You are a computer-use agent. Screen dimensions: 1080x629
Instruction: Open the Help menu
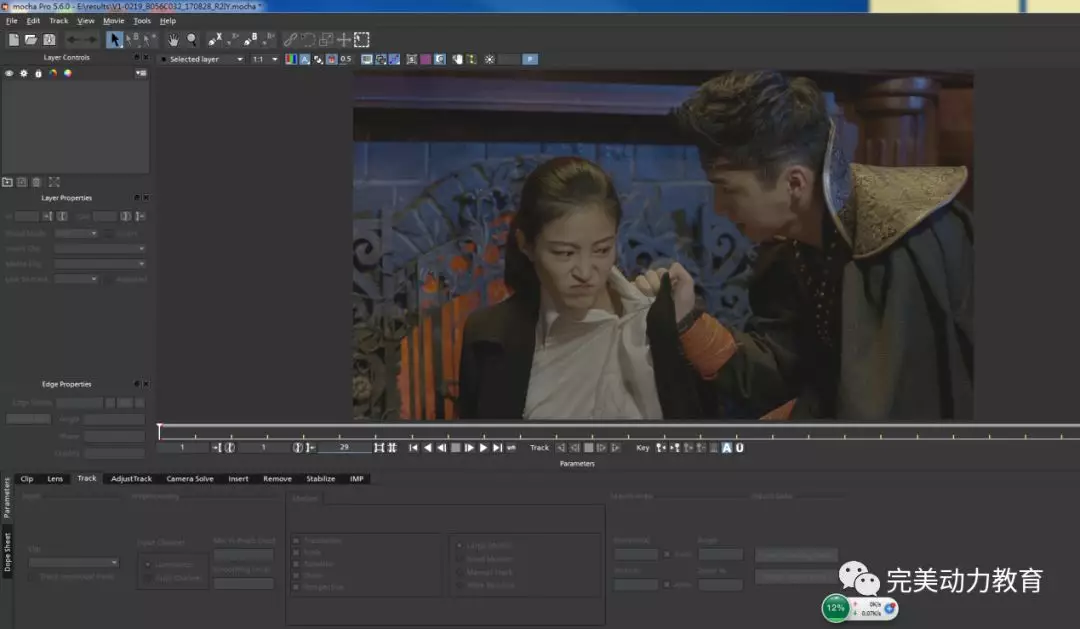point(168,21)
